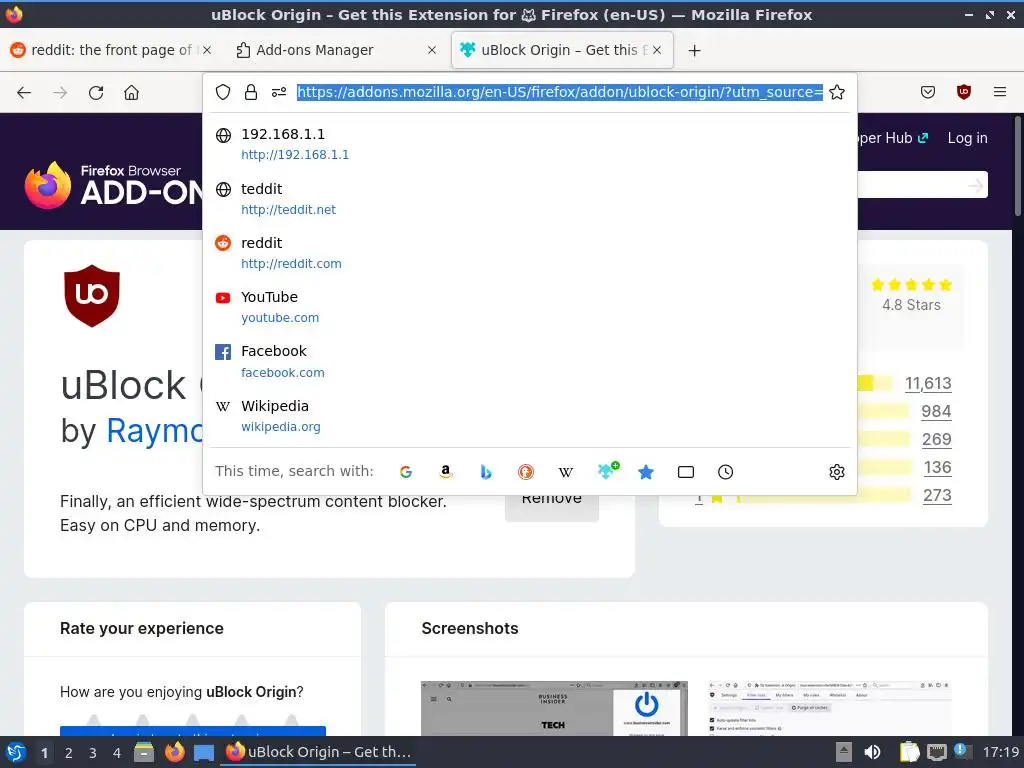The width and height of the screenshot is (1024, 768).
Task: Click the address bar URL field
Action: coord(560,92)
